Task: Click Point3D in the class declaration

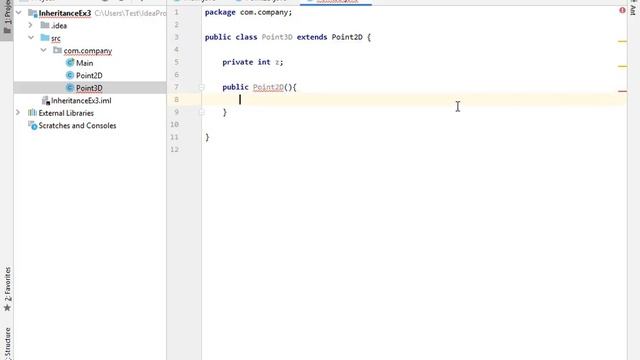Action: [x=277, y=37]
